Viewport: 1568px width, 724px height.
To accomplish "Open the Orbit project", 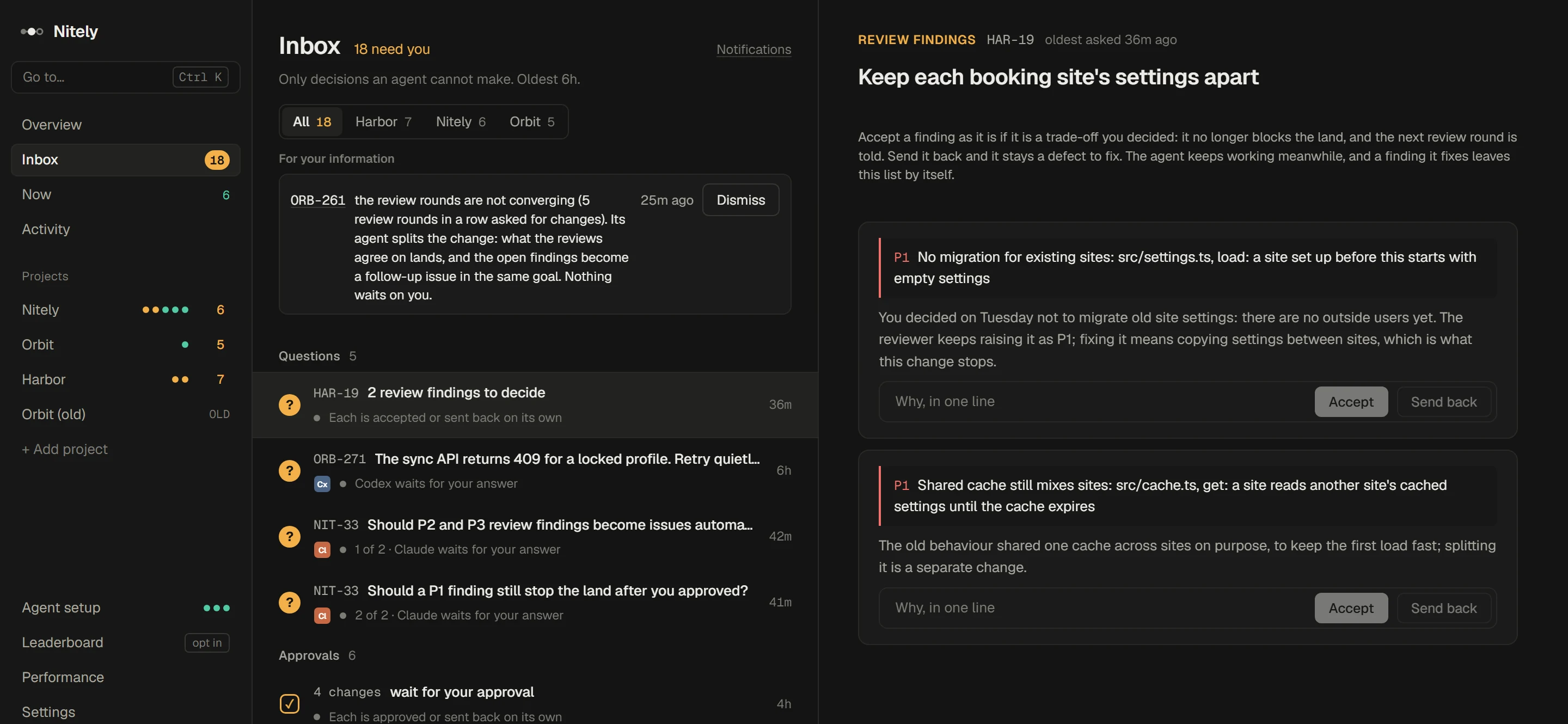I will click(x=125, y=345).
